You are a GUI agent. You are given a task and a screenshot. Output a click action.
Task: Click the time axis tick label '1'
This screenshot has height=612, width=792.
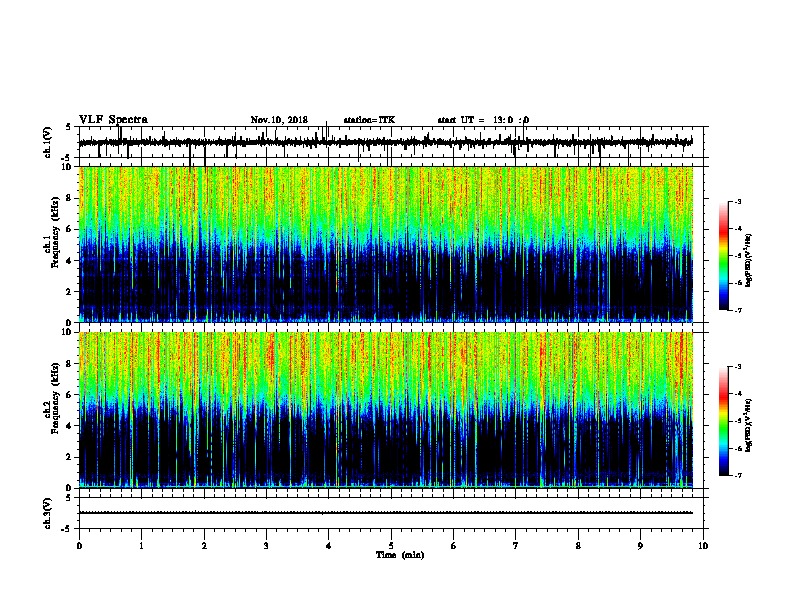click(x=141, y=546)
